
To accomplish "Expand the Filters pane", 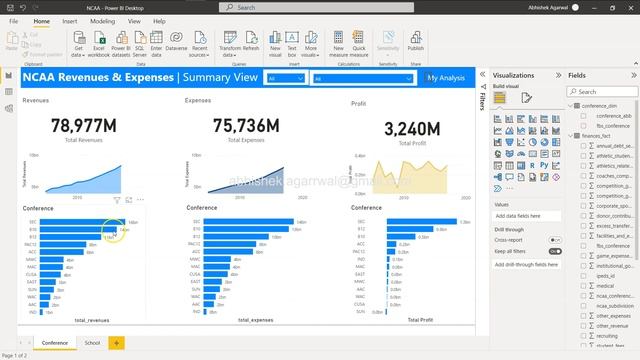I will point(482,74).
